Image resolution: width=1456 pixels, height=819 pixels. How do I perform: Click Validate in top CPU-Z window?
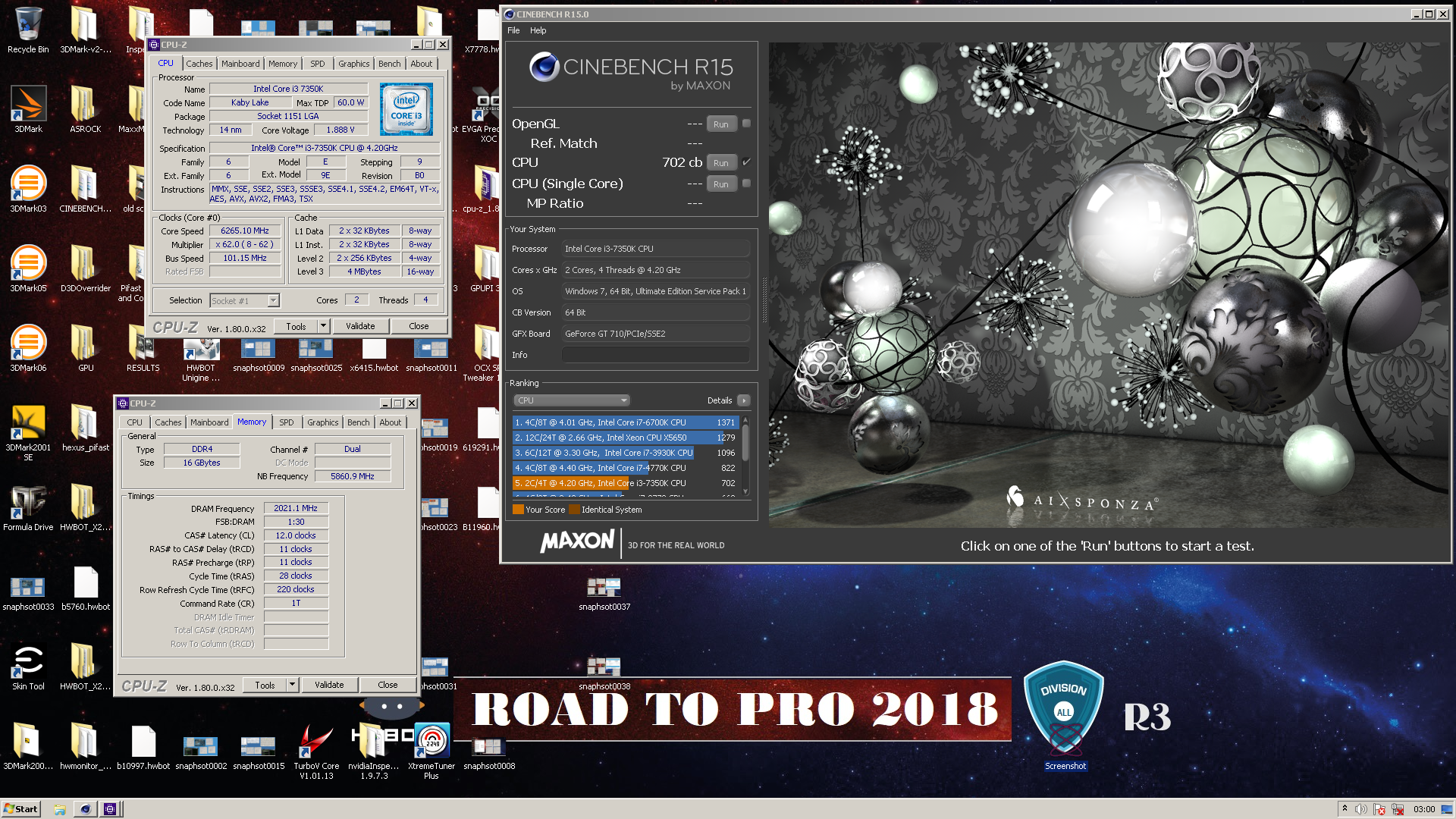360,326
